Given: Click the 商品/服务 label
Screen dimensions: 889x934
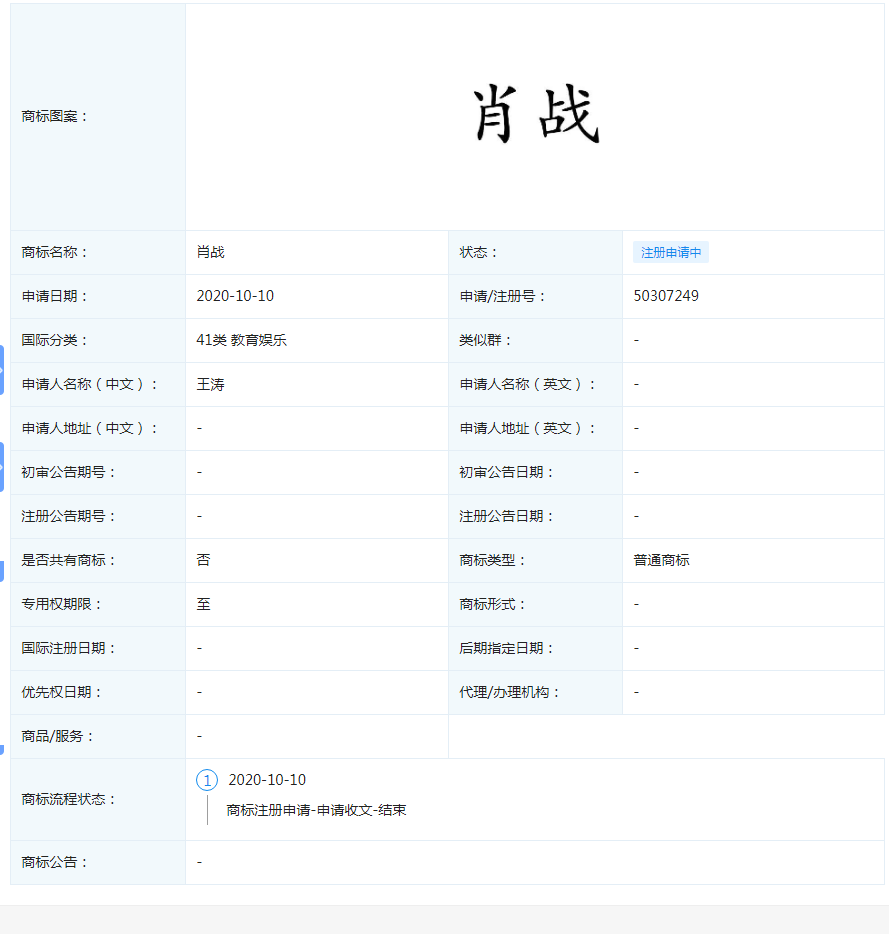Looking at the screenshot, I should pos(58,736).
